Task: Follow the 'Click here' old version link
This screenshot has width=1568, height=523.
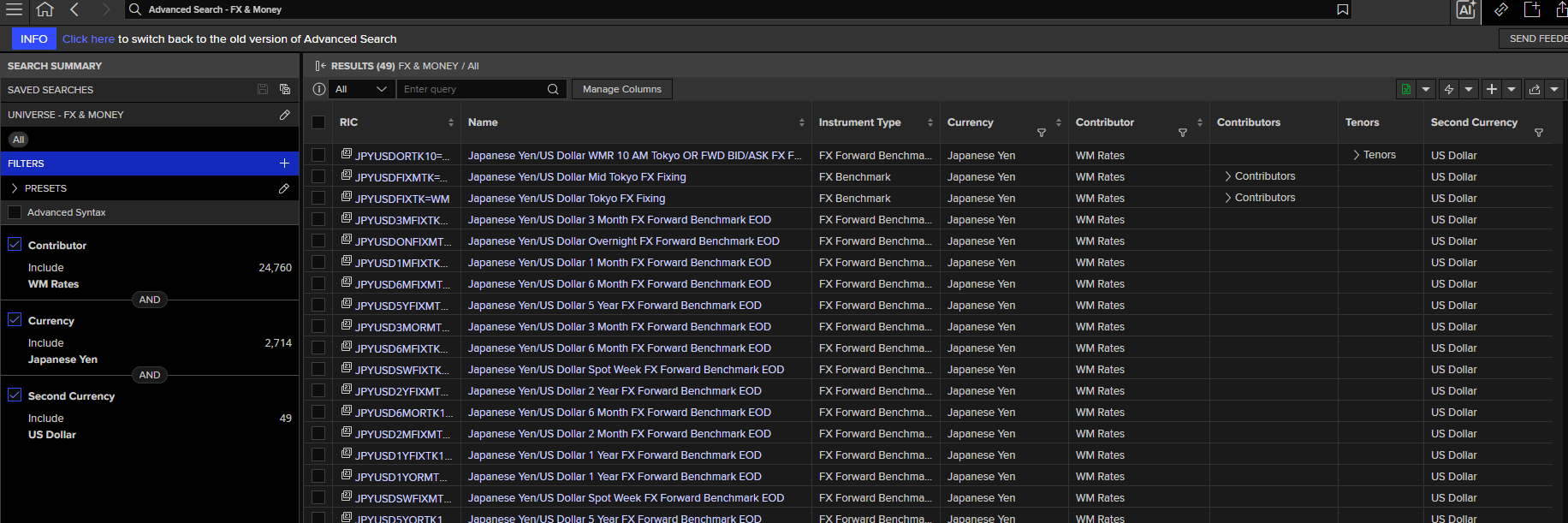Action: tap(88, 39)
